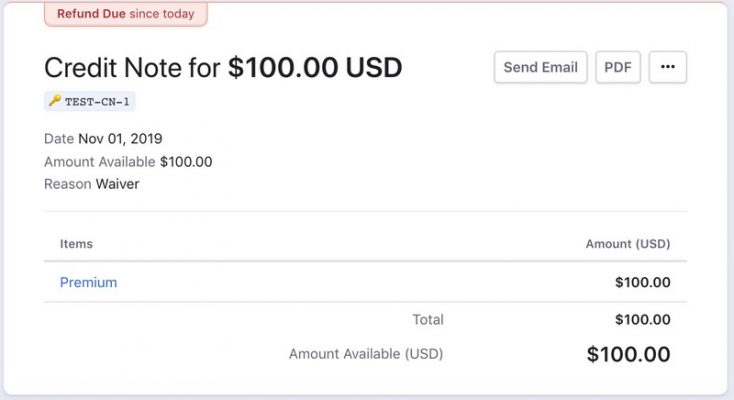Click the Amount (USD) column header

click(x=627, y=243)
